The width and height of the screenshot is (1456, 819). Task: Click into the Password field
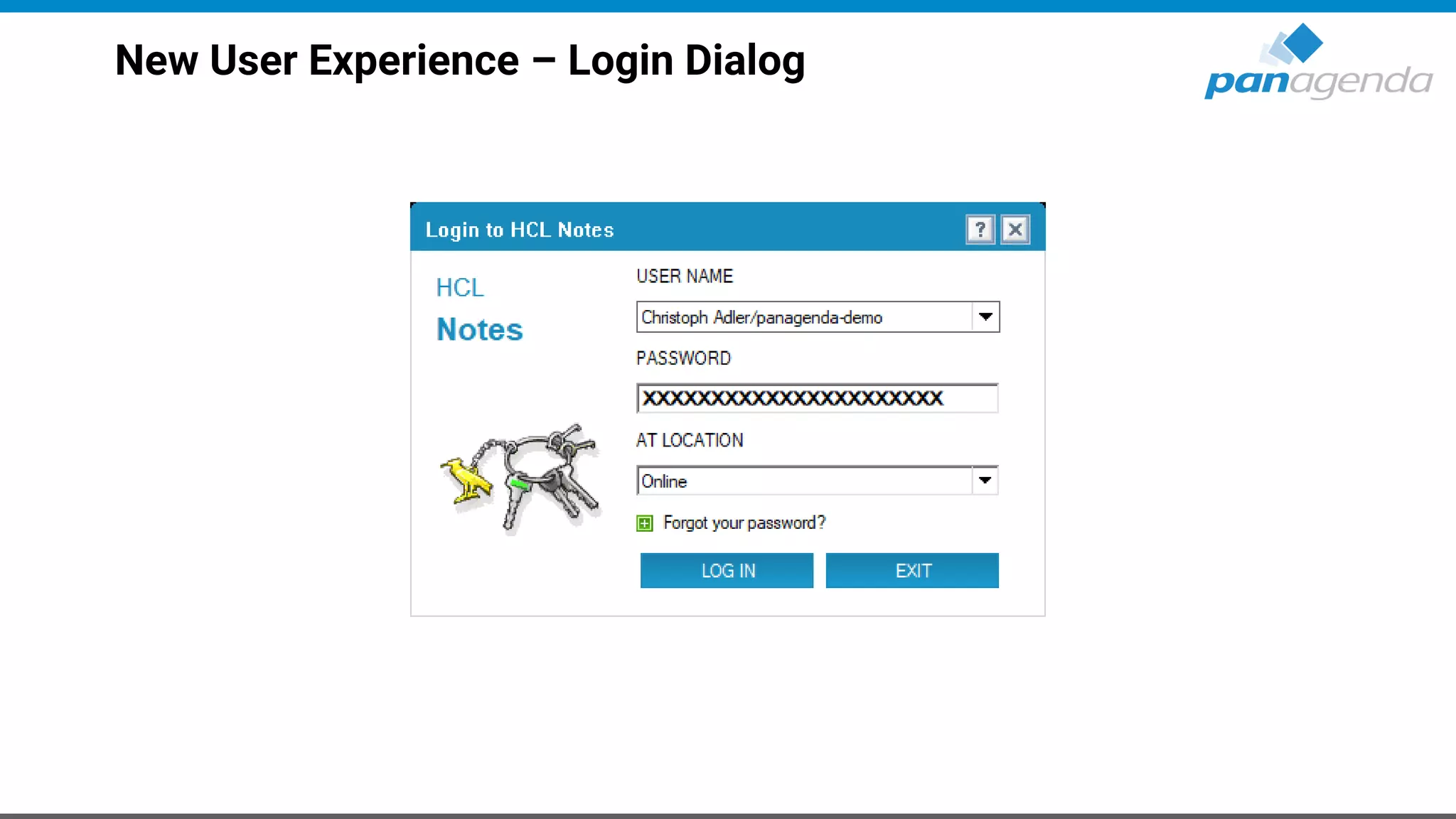[818, 398]
